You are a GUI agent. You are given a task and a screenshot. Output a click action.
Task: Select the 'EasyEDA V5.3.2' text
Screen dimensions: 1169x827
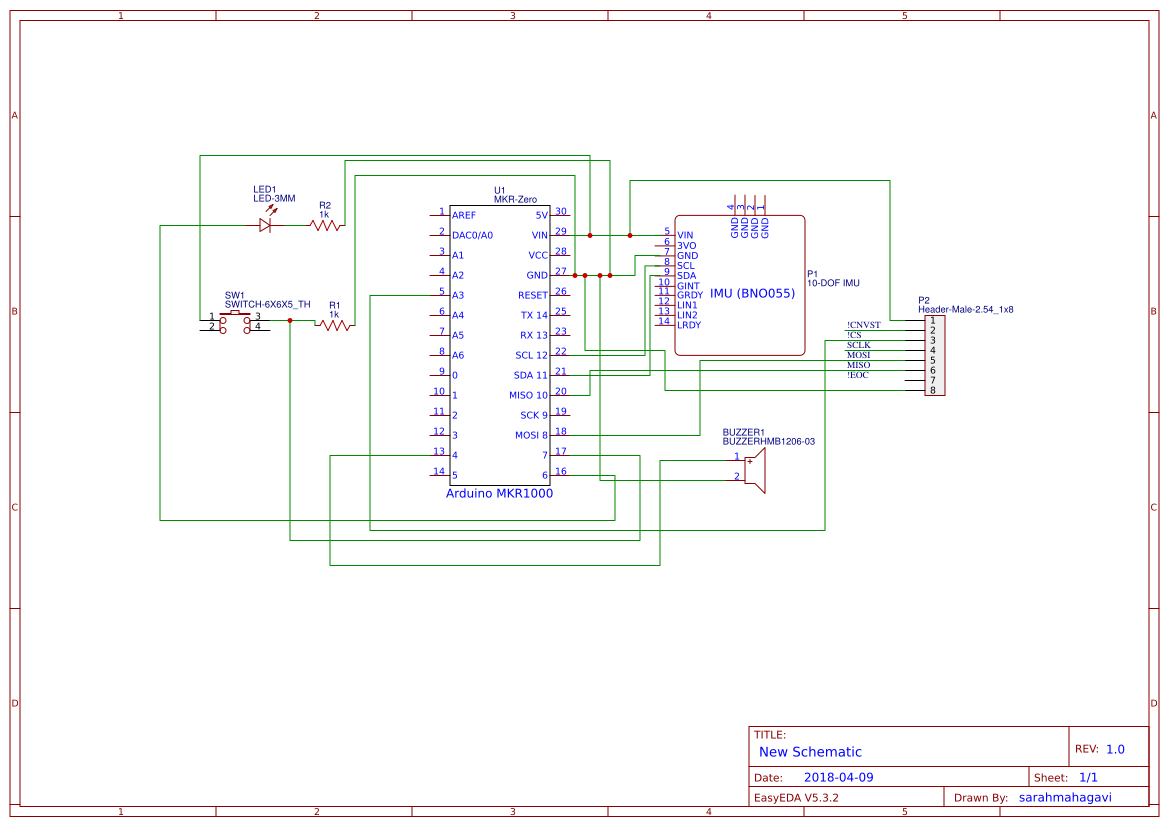tap(796, 798)
